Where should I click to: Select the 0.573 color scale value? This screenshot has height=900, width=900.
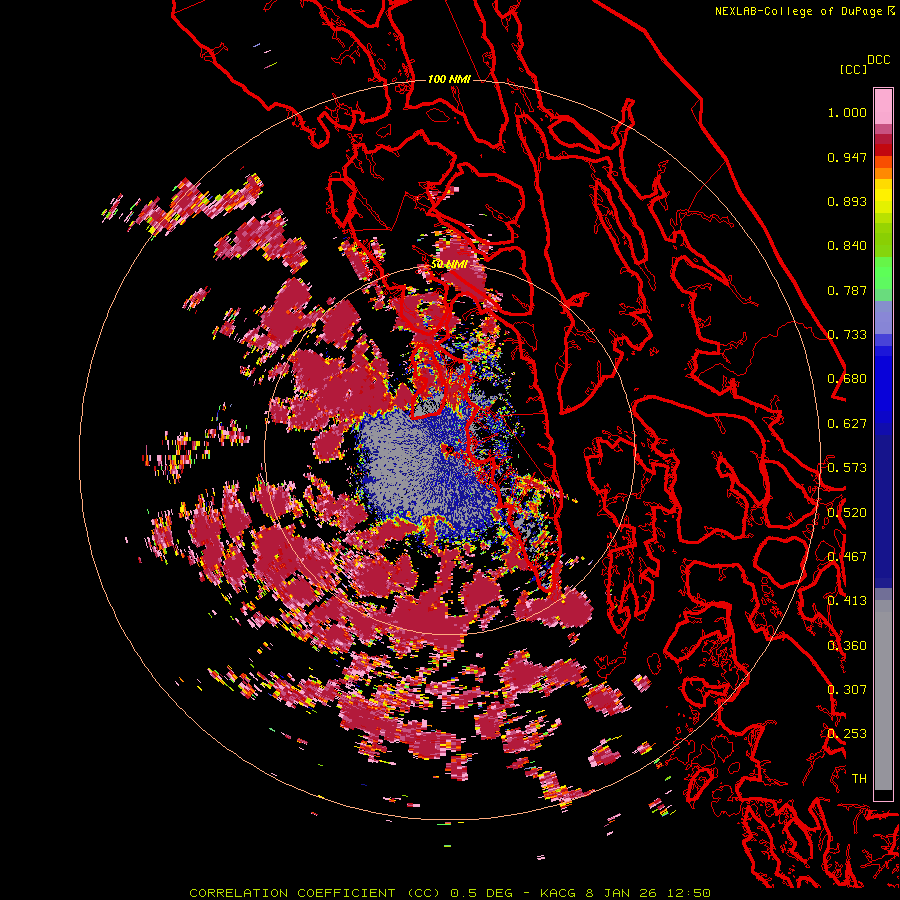(847, 468)
